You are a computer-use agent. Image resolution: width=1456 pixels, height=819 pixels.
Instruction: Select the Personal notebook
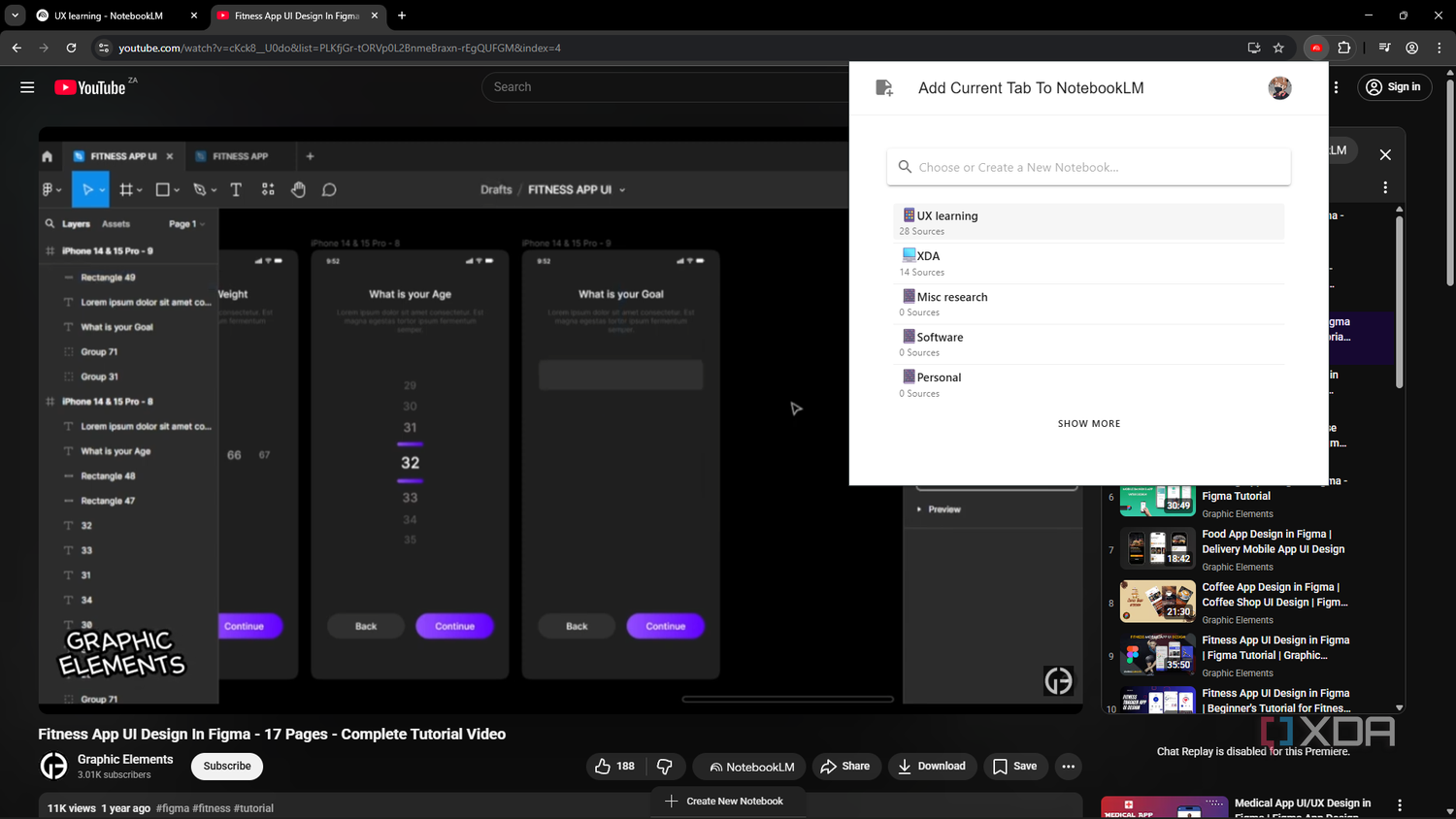click(1089, 384)
